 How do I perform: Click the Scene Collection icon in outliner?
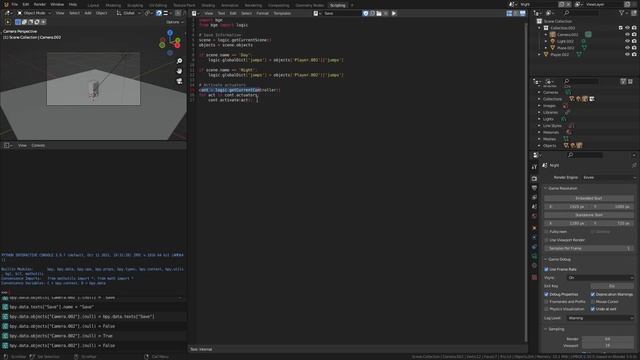539,21
